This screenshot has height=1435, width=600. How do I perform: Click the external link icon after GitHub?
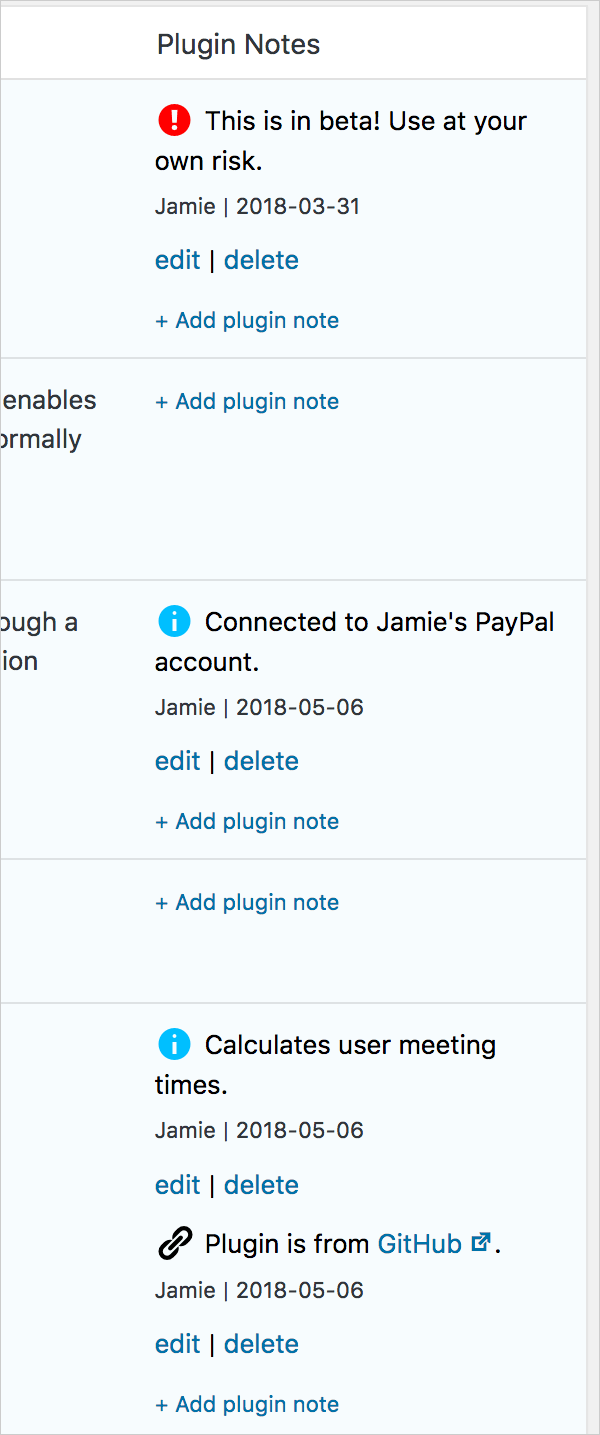(x=481, y=1243)
